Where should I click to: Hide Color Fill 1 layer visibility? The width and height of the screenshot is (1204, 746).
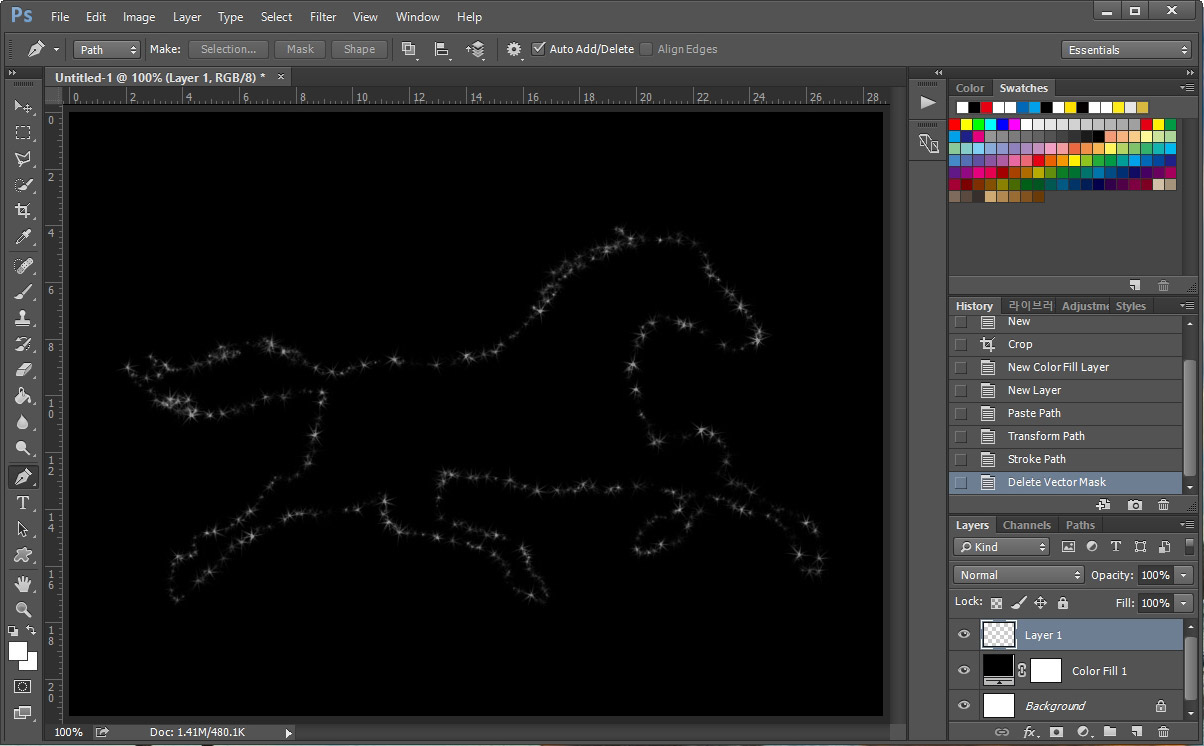(964, 670)
